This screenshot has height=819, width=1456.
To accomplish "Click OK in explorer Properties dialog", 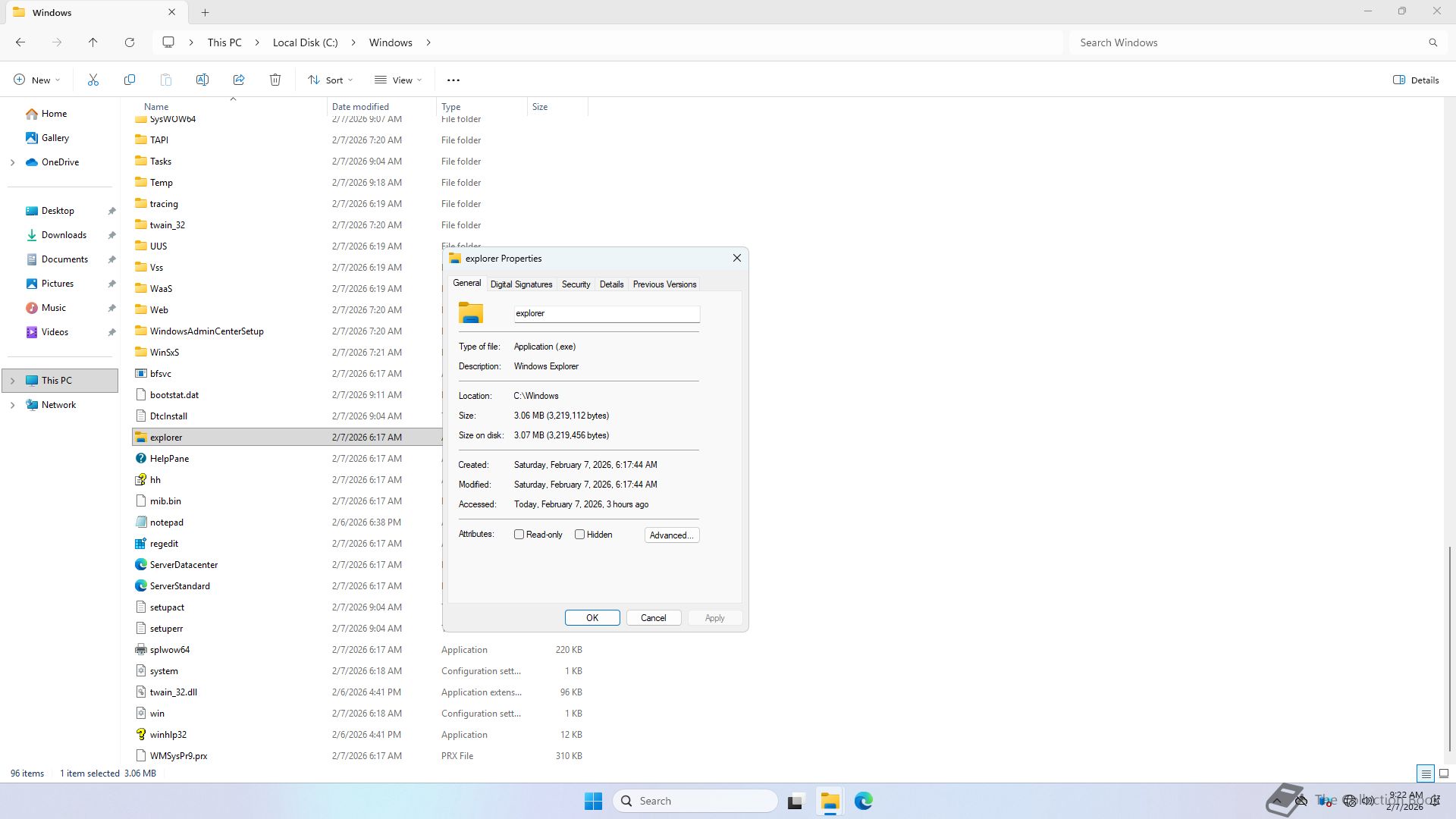I will click(592, 618).
